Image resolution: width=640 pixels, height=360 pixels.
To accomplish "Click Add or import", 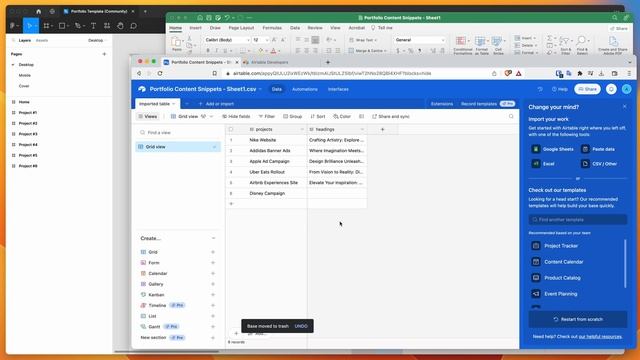I will click(x=216, y=104).
